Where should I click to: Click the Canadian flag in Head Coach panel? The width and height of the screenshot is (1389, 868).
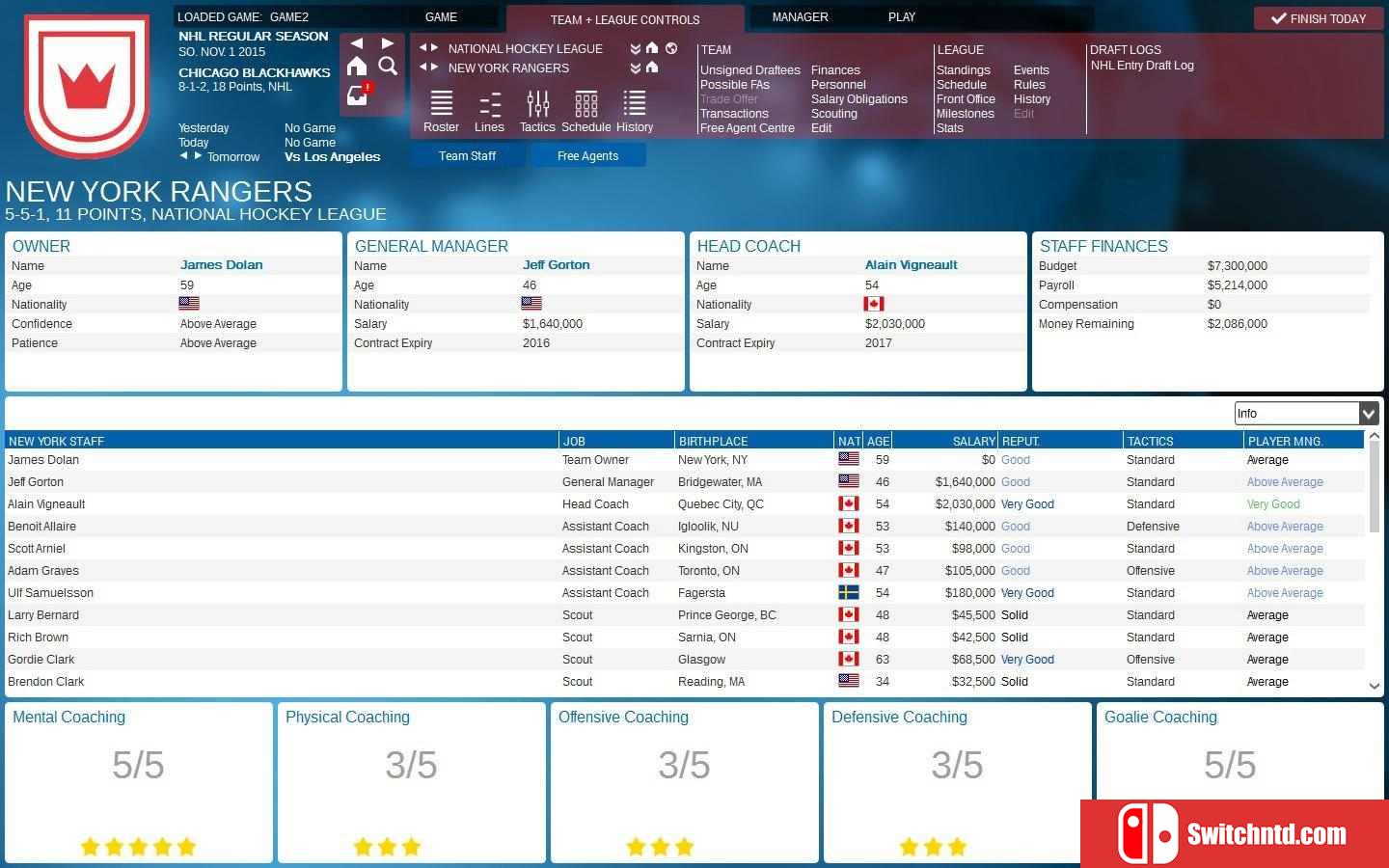(x=874, y=304)
